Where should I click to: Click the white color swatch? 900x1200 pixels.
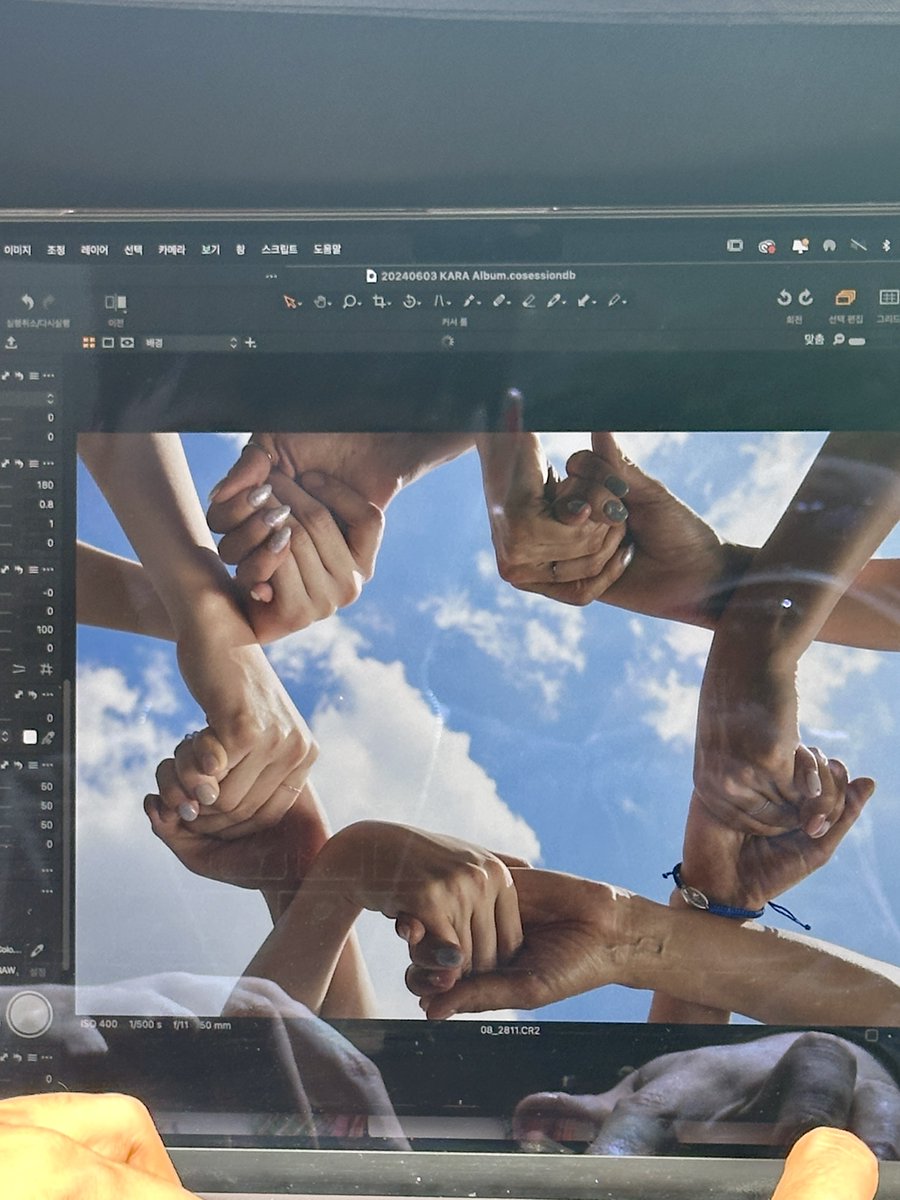(29, 737)
